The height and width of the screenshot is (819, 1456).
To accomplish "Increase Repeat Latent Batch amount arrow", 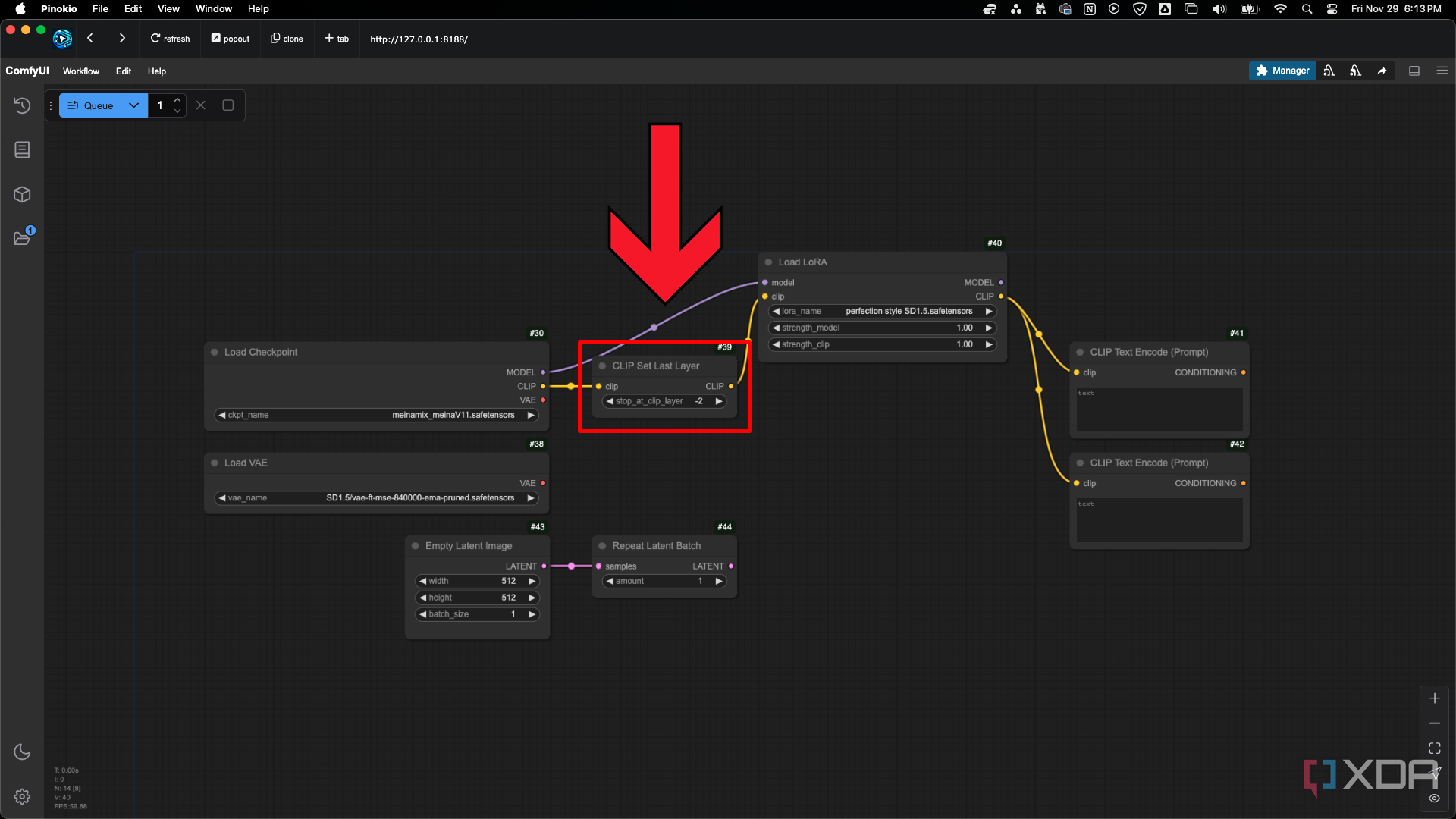I will click(x=719, y=582).
